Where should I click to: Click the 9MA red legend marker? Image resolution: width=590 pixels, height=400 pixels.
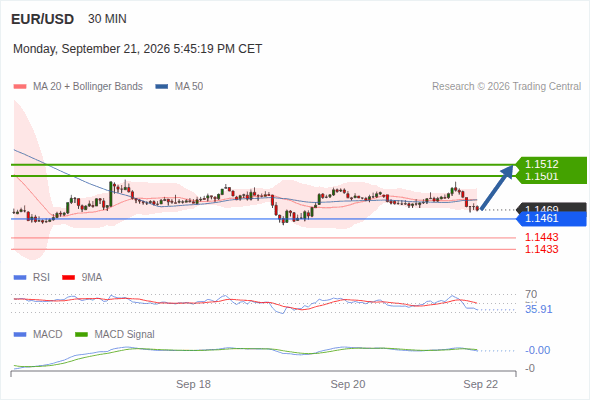tap(68, 278)
